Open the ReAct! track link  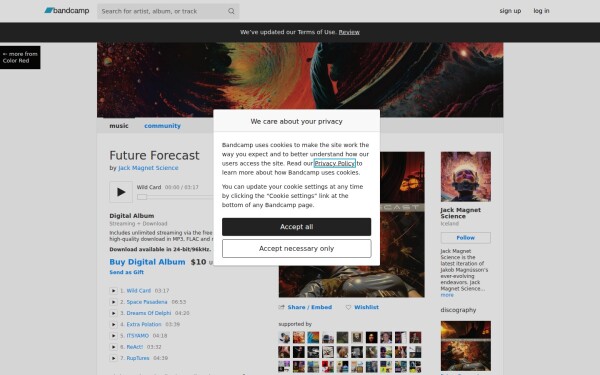click(135, 347)
